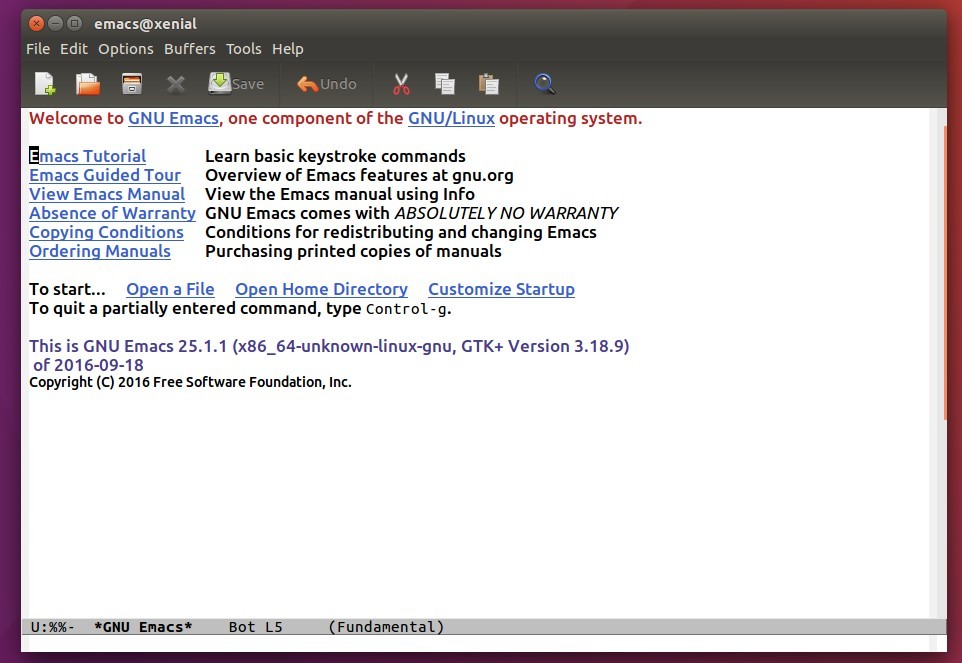This screenshot has height=663, width=962.
Task: Click View Emacs Manual link
Action: (107, 194)
